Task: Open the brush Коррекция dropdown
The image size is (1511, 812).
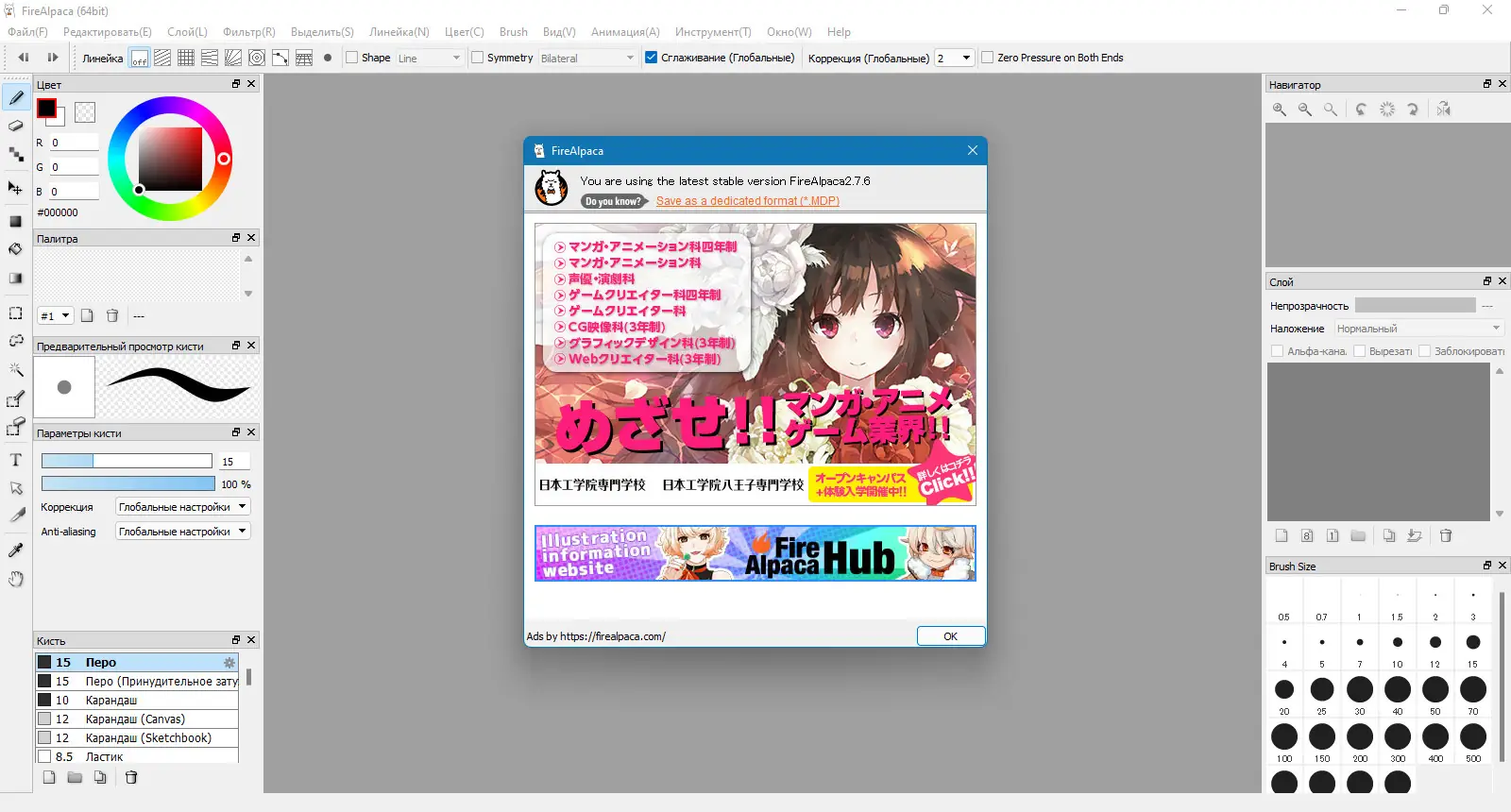Action: pos(182,507)
